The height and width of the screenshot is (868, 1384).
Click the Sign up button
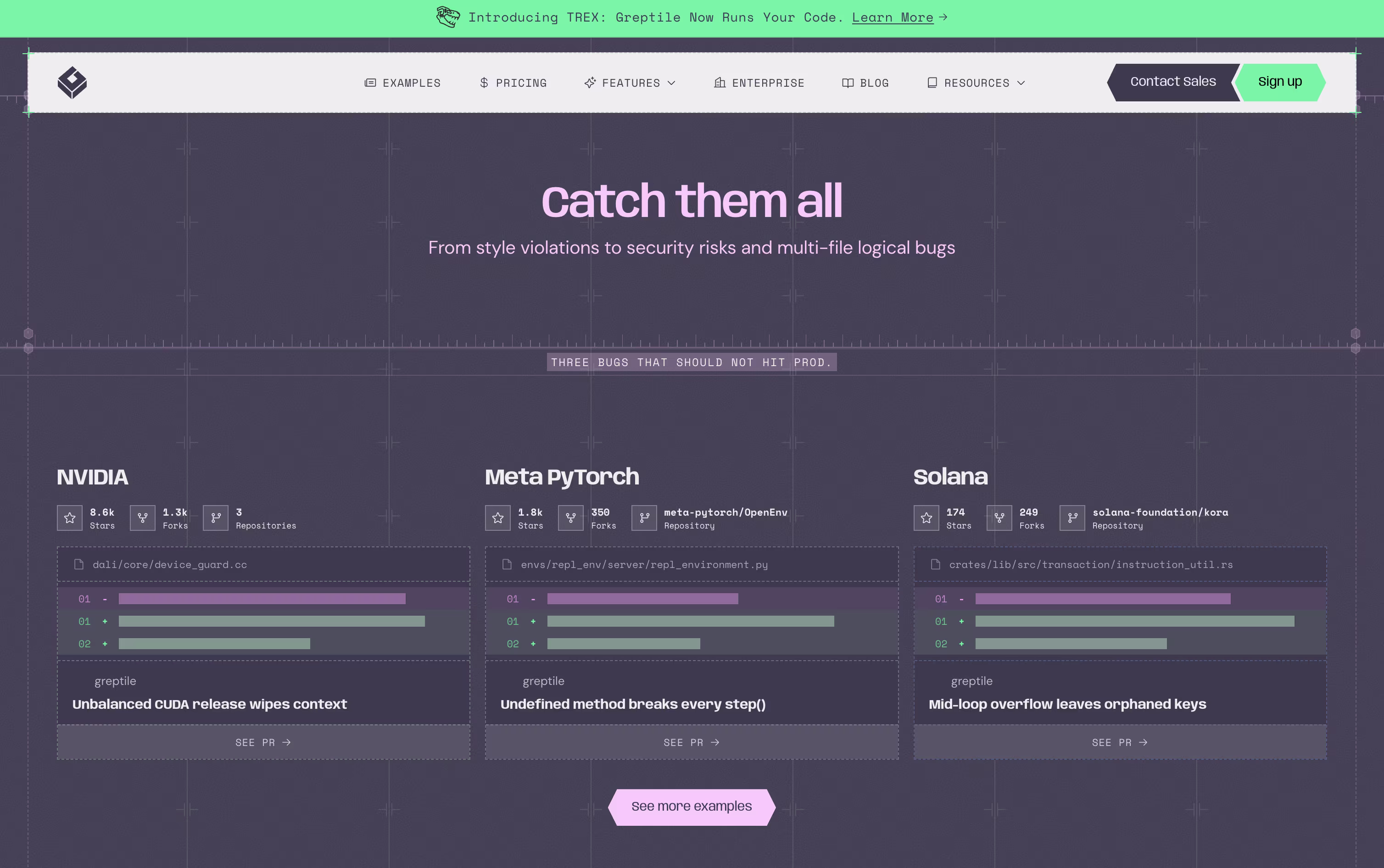1279,82
